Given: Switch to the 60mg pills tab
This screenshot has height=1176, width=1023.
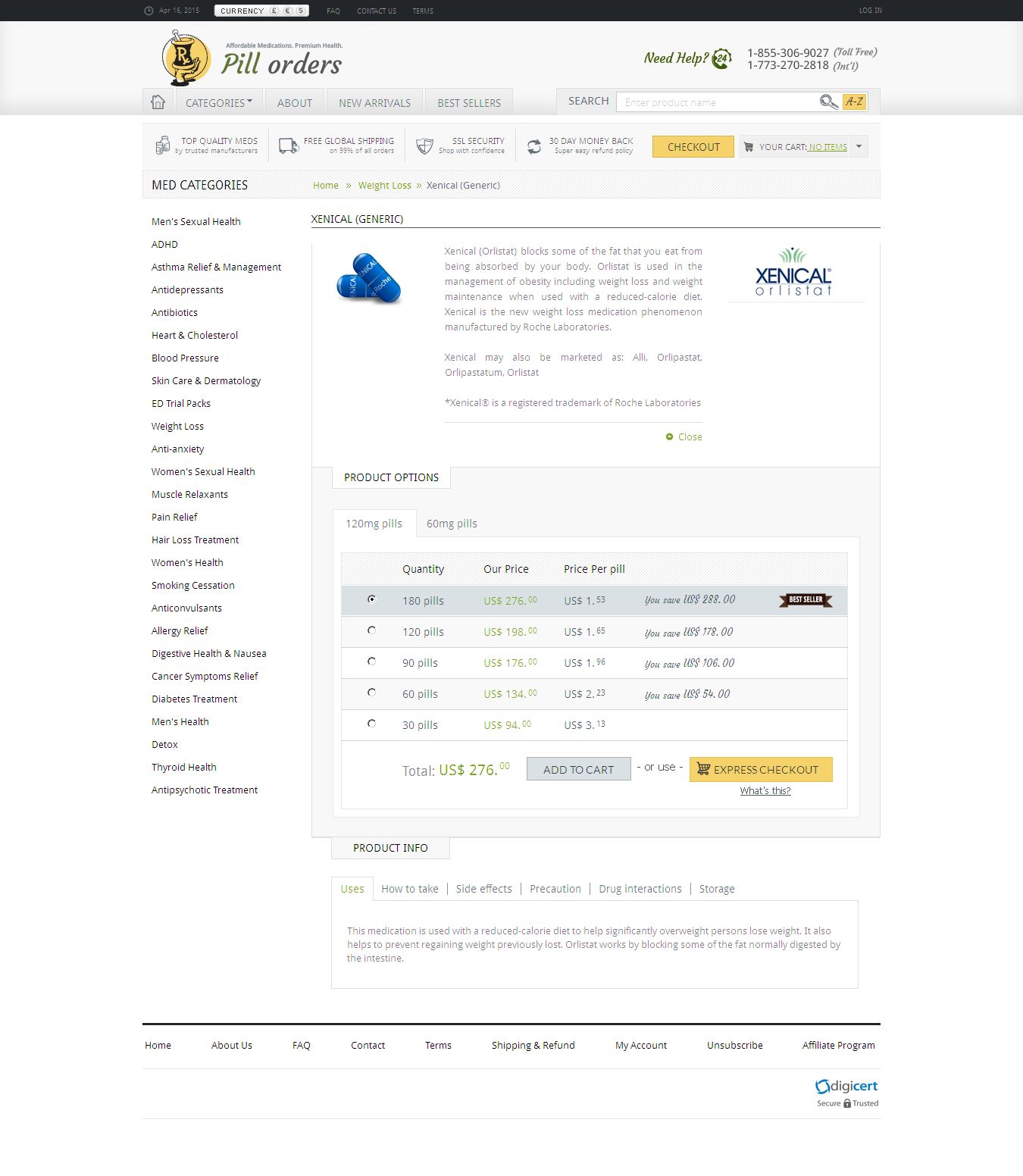Looking at the screenshot, I should coord(452,524).
